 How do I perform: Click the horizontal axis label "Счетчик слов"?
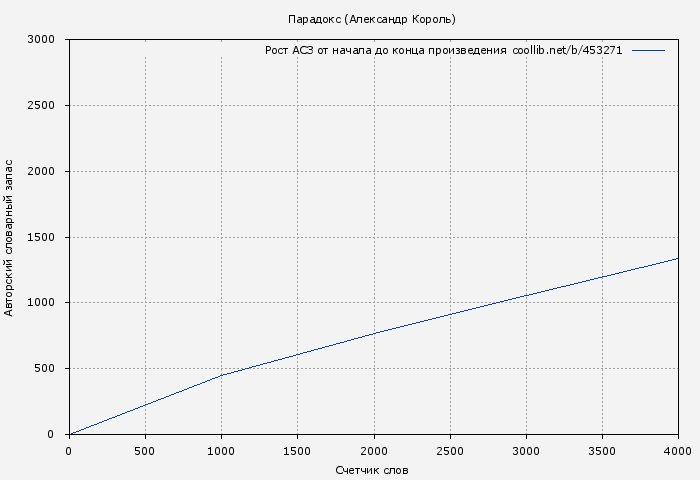click(x=372, y=470)
